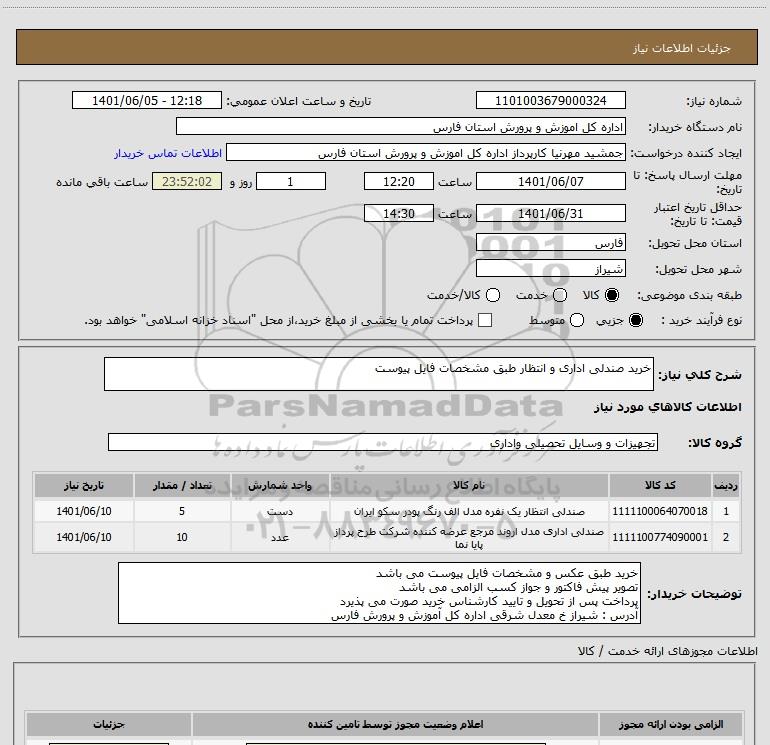Click the اطلاعات کالاهای مورد نیاز heading

[x=667, y=407]
